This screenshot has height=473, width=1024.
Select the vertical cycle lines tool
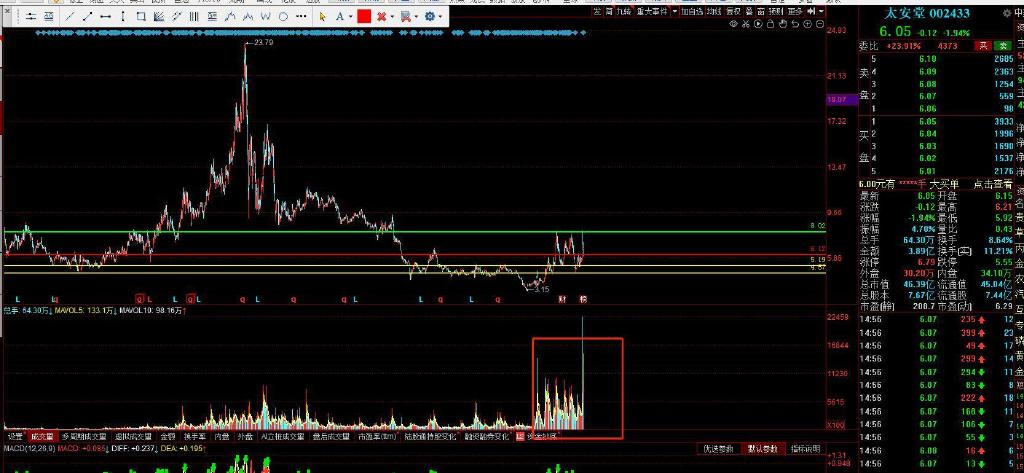(x=194, y=16)
